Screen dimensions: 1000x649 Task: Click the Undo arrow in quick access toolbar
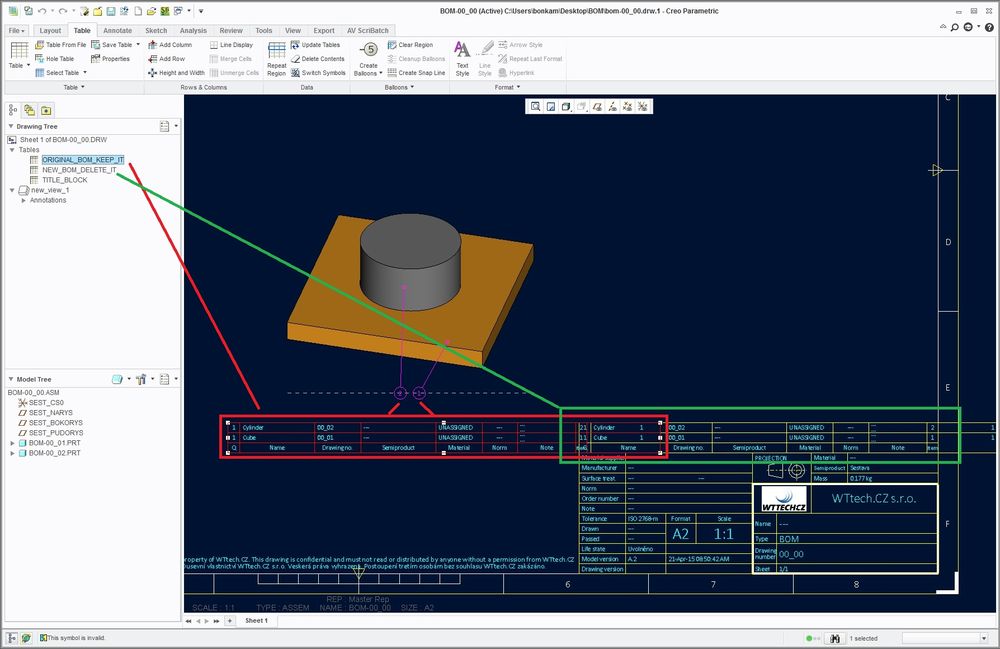[42, 11]
